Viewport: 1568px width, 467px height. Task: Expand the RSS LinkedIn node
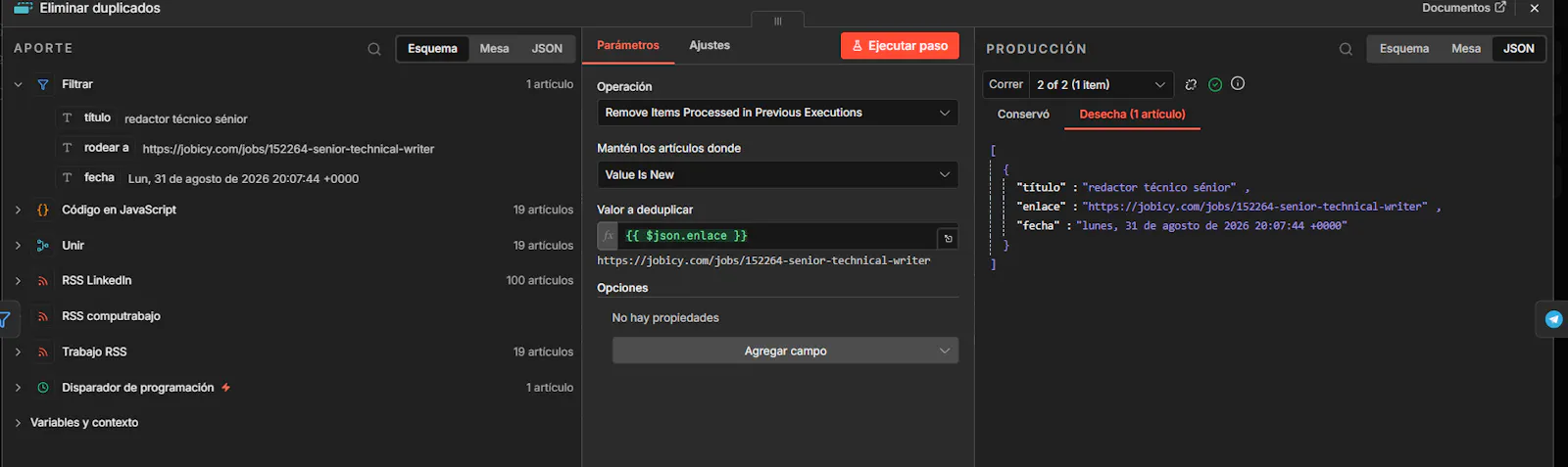18,281
